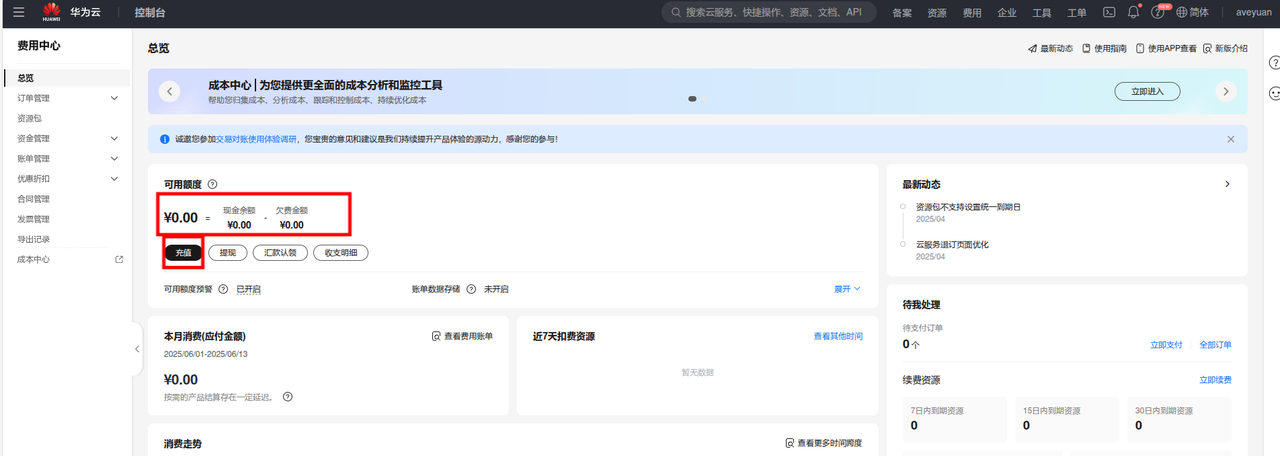The image size is (1280, 456).
Task: Click the search magnifier icon
Action: [676, 13]
